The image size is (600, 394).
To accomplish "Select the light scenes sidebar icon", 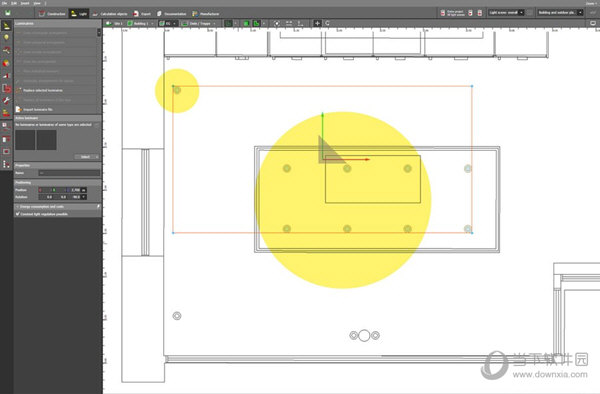I will coord(6,75).
